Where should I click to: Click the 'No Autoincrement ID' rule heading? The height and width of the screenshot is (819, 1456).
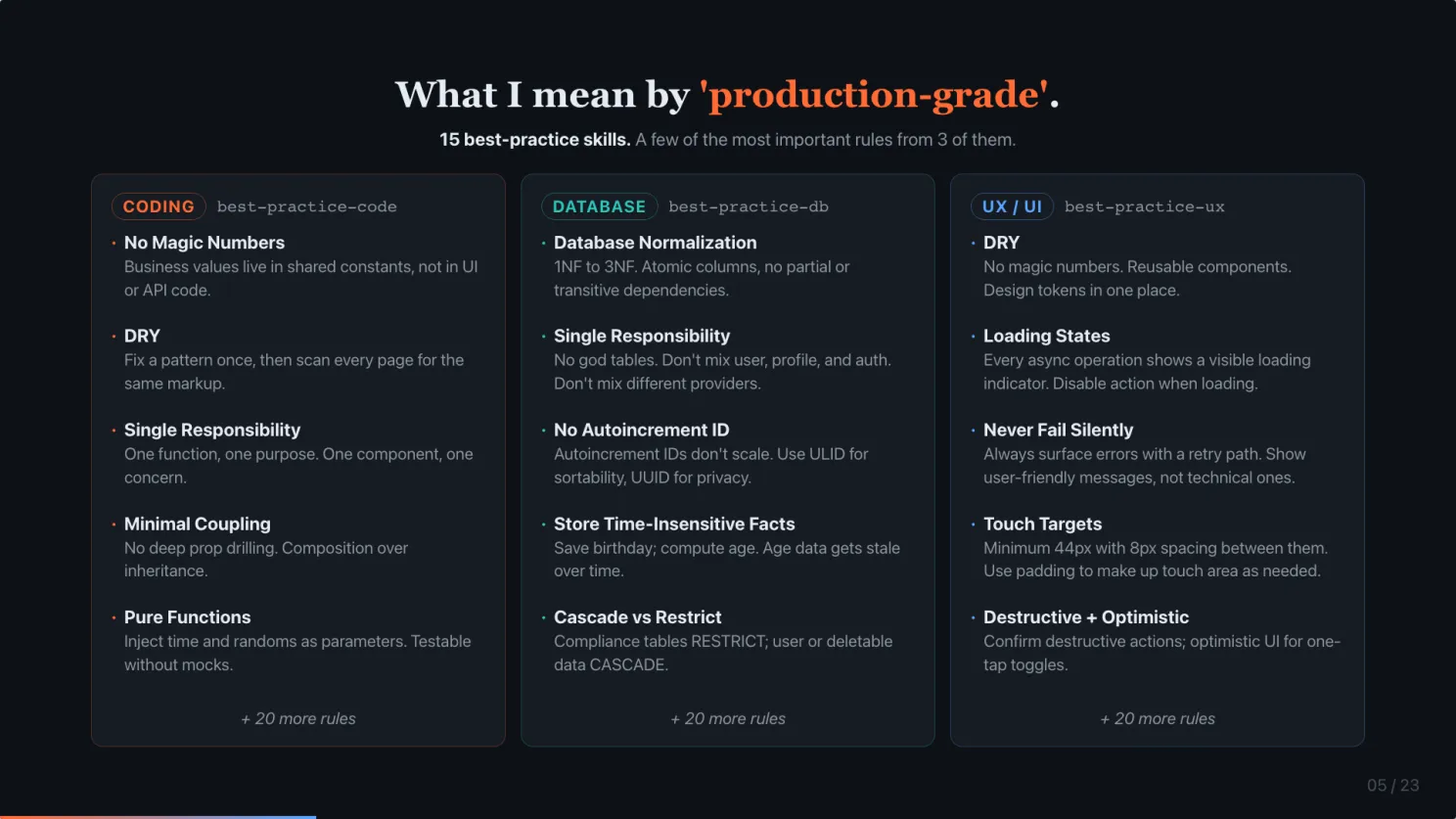coord(642,431)
